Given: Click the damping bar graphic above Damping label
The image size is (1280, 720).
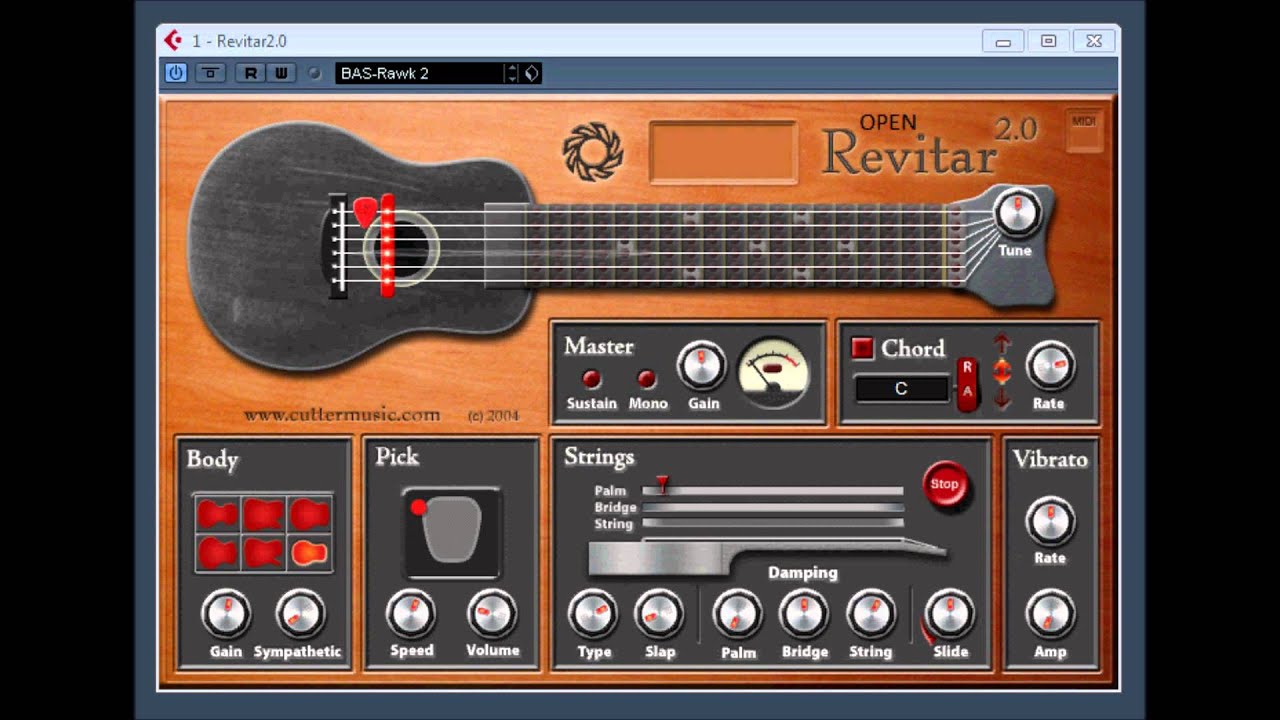Looking at the screenshot, I should coord(767,557).
